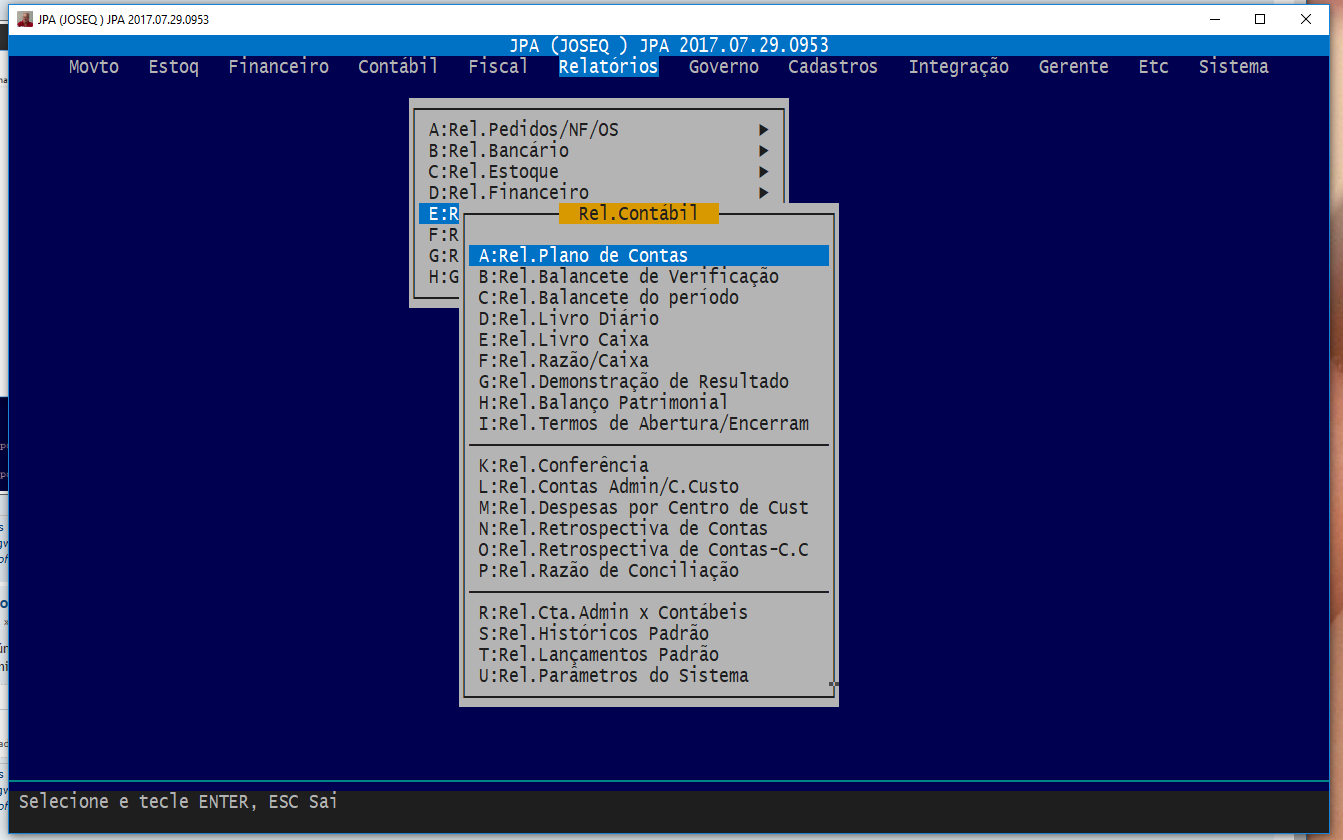Open S:Rel.Históricos Padrão report
The height and width of the screenshot is (840, 1343).
pos(649,634)
